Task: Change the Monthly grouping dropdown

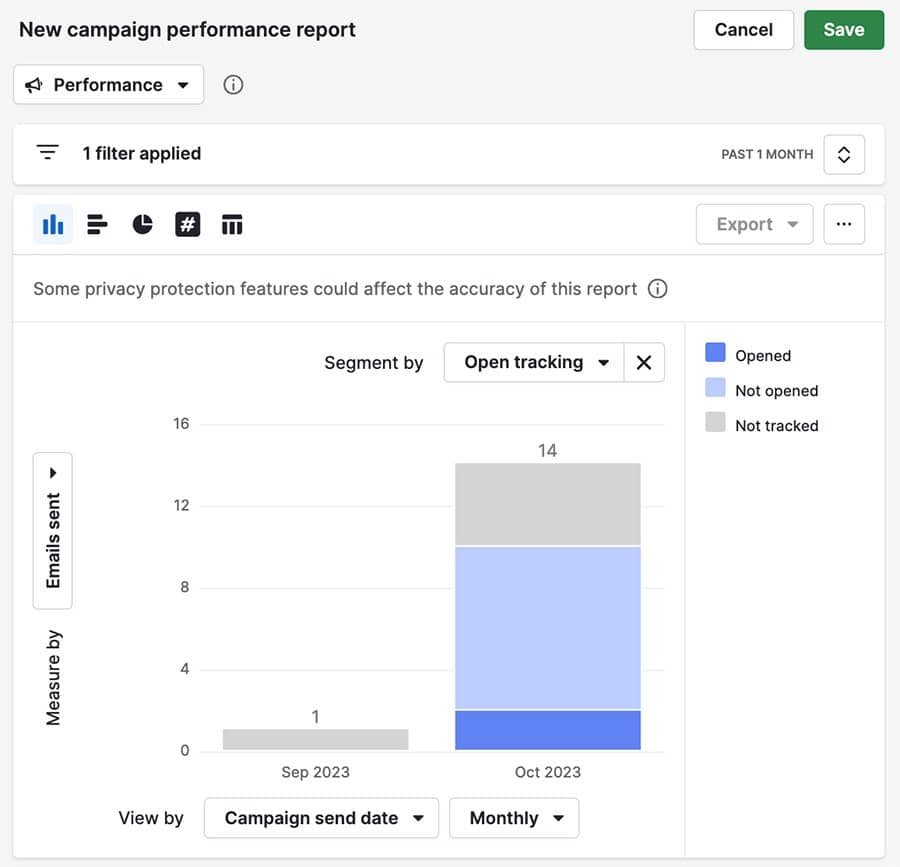Action: tap(514, 817)
